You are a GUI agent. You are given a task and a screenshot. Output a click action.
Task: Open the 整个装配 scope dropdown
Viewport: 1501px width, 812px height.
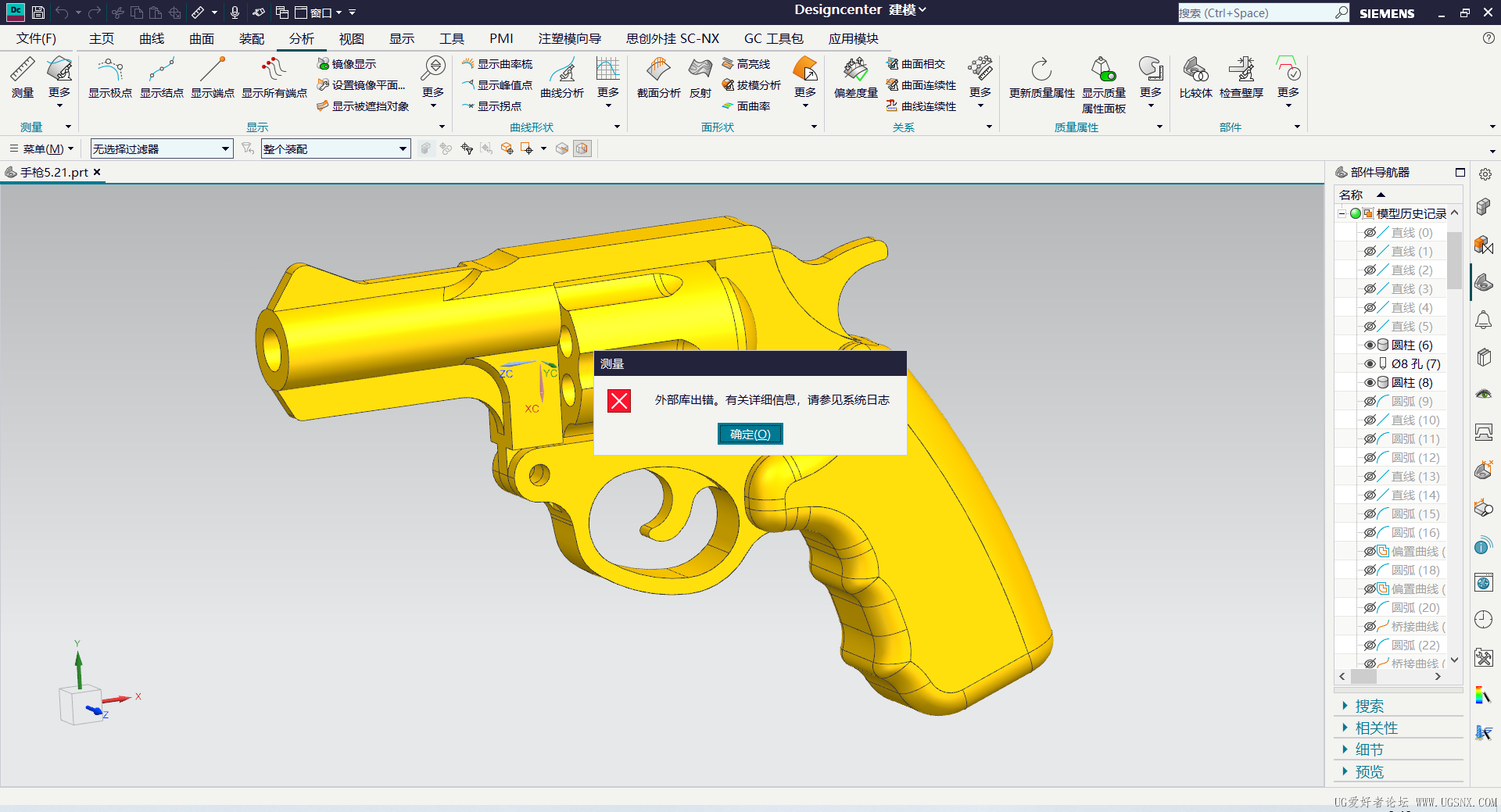(336, 148)
